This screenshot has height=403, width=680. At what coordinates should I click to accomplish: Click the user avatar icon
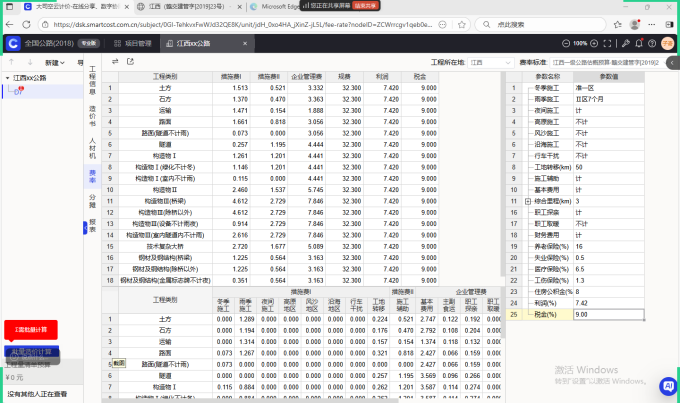(667, 44)
